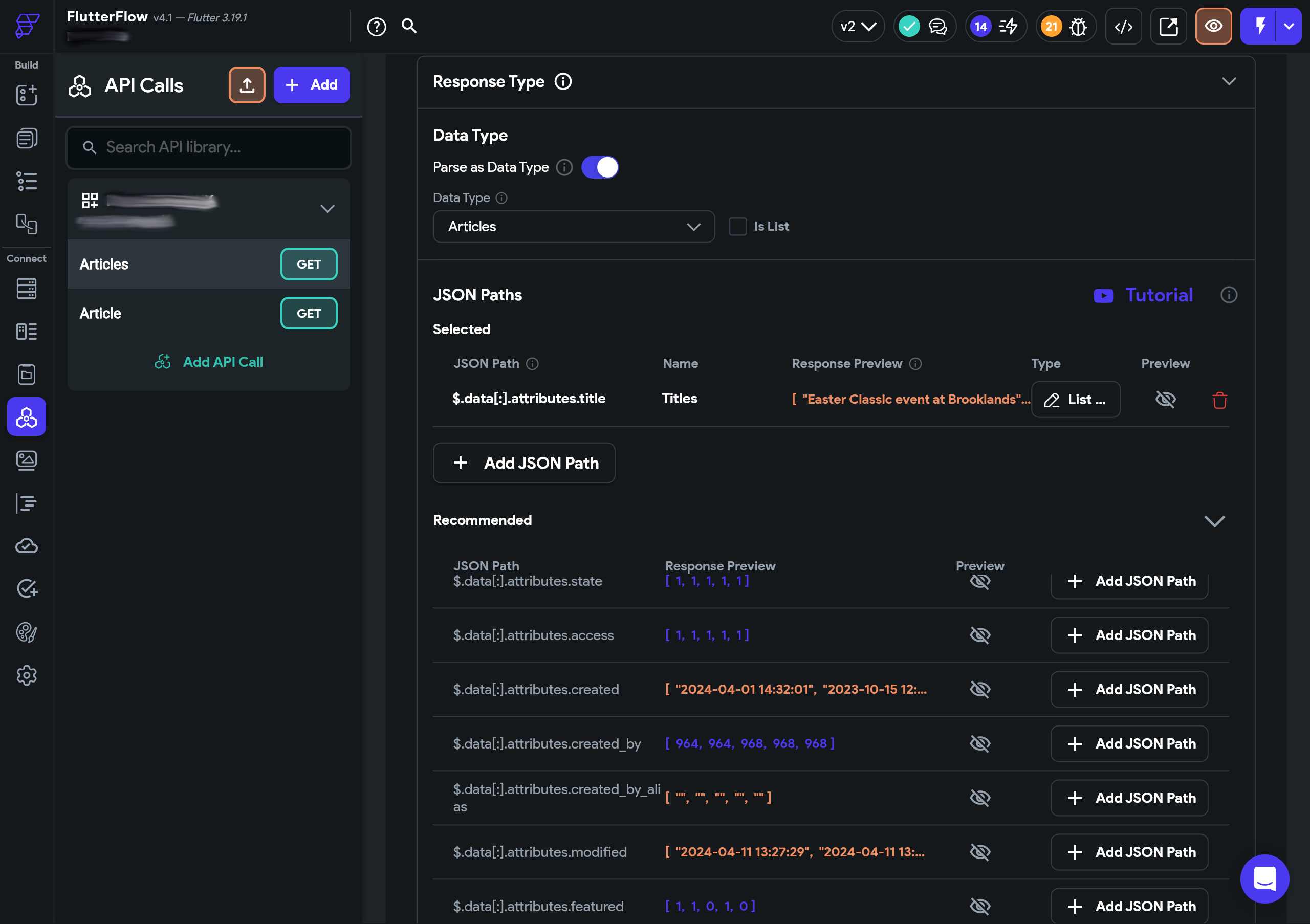Open the preview mode eye icon
1310x924 pixels.
click(1213, 26)
